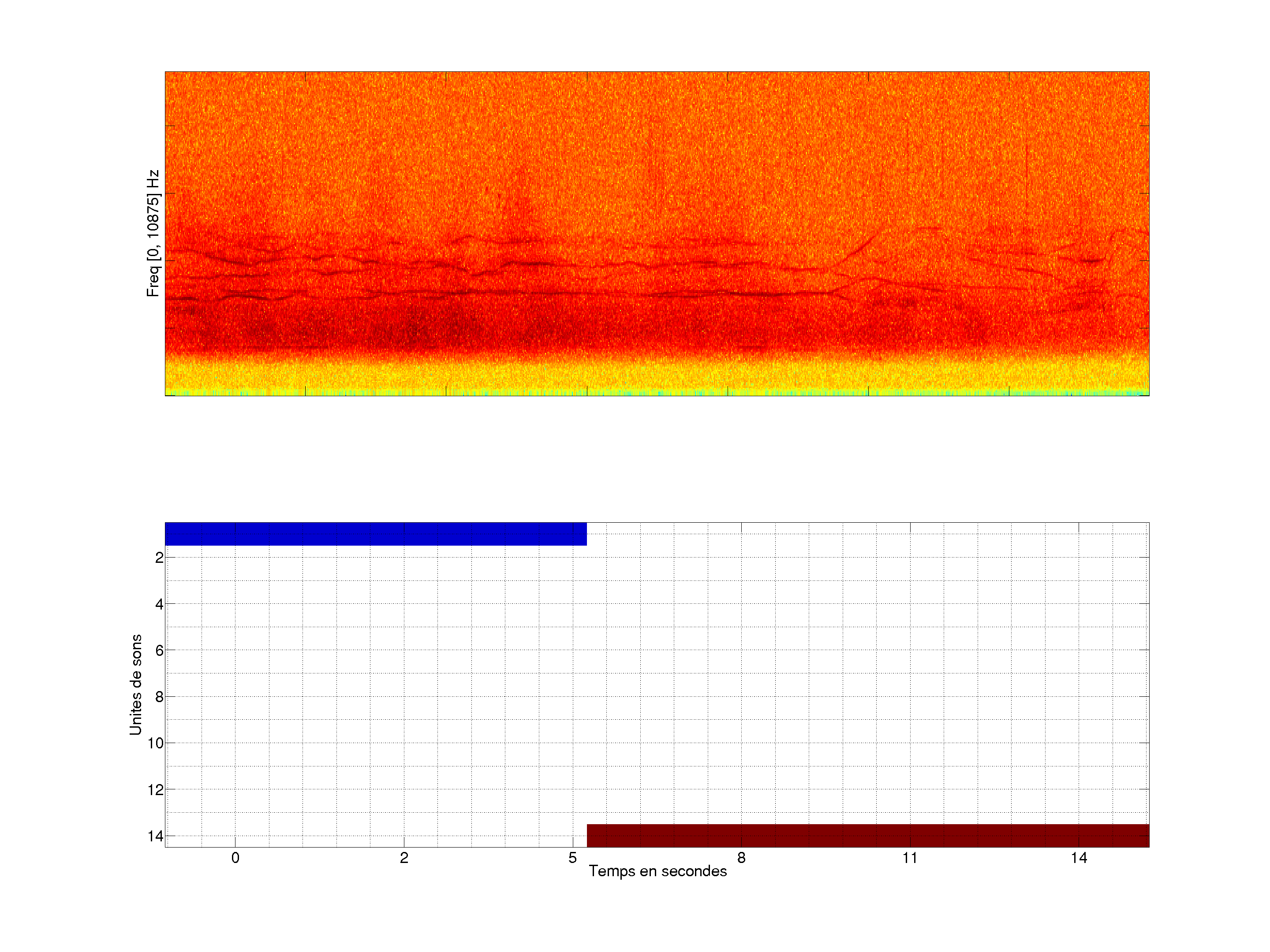Click the time-axis tick label 14
The width and height of the screenshot is (1270, 952).
tap(1079, 858)
